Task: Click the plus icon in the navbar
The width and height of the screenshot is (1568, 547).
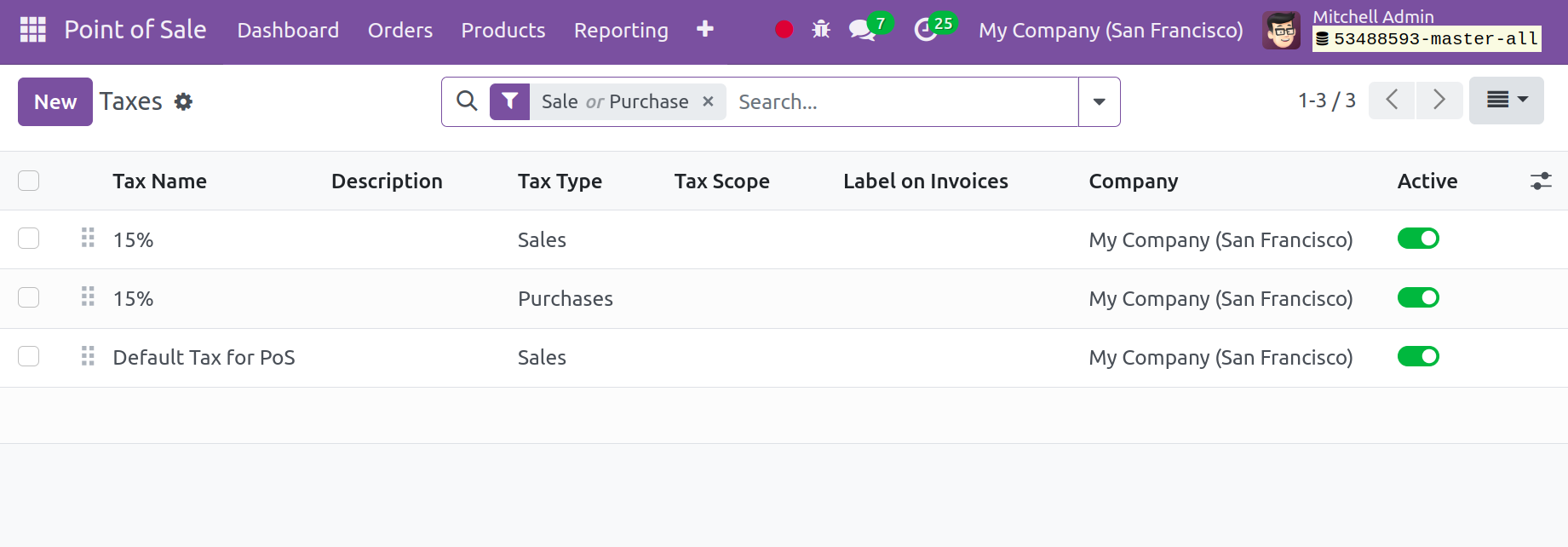Action: pos(704,30)
